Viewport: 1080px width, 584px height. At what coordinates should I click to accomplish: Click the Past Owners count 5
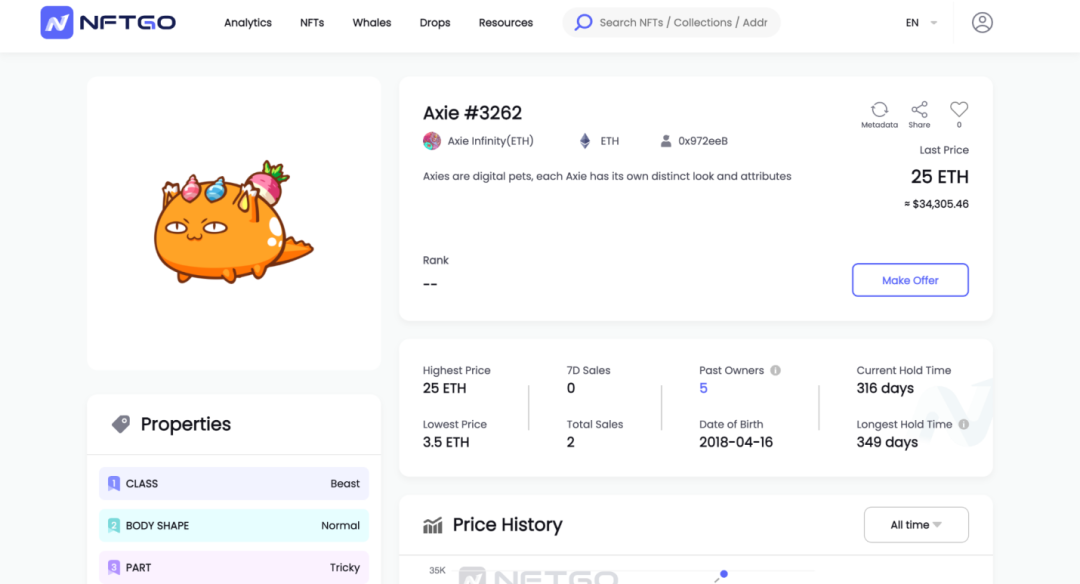(703, 388)
